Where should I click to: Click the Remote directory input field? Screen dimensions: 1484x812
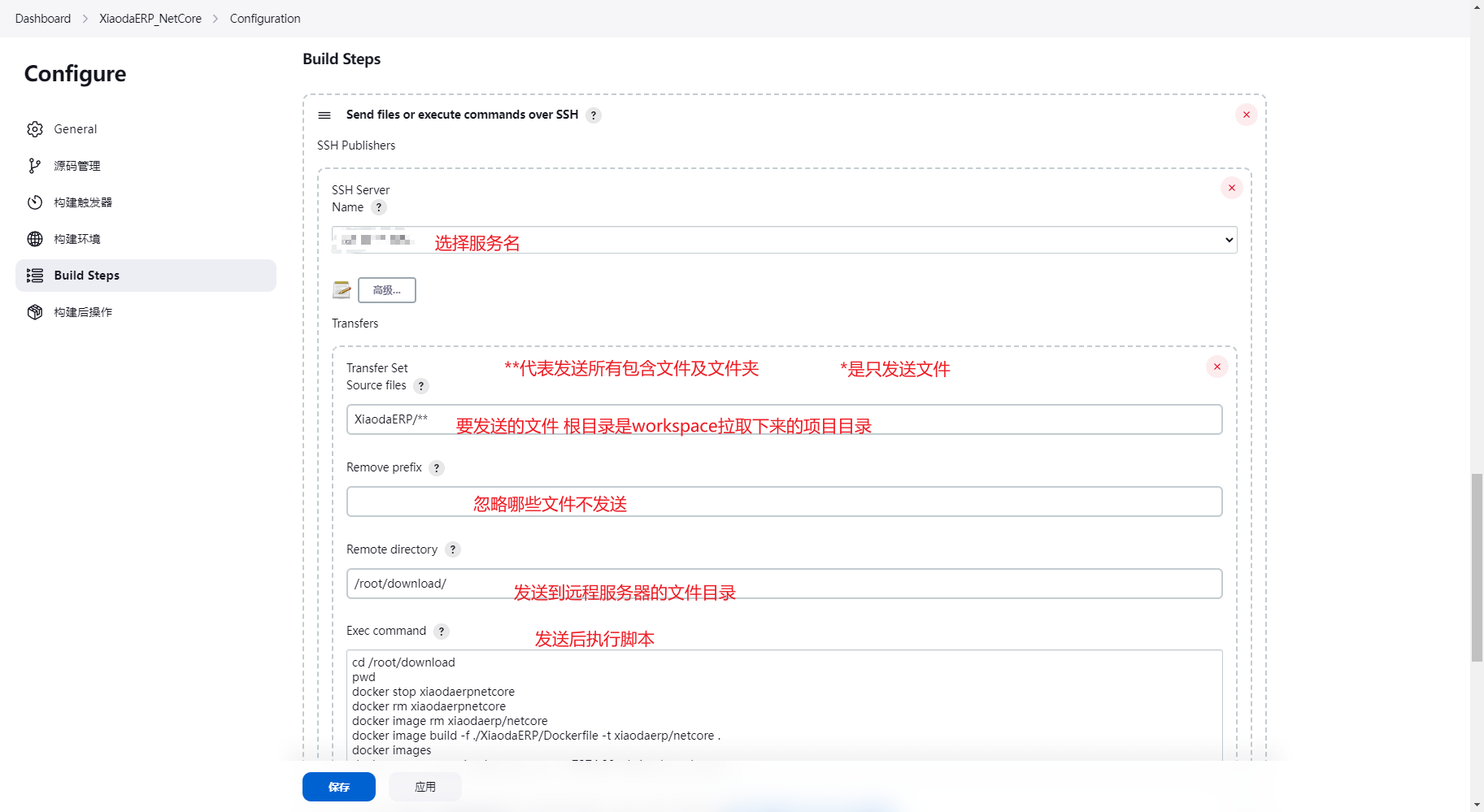[784, 584]
